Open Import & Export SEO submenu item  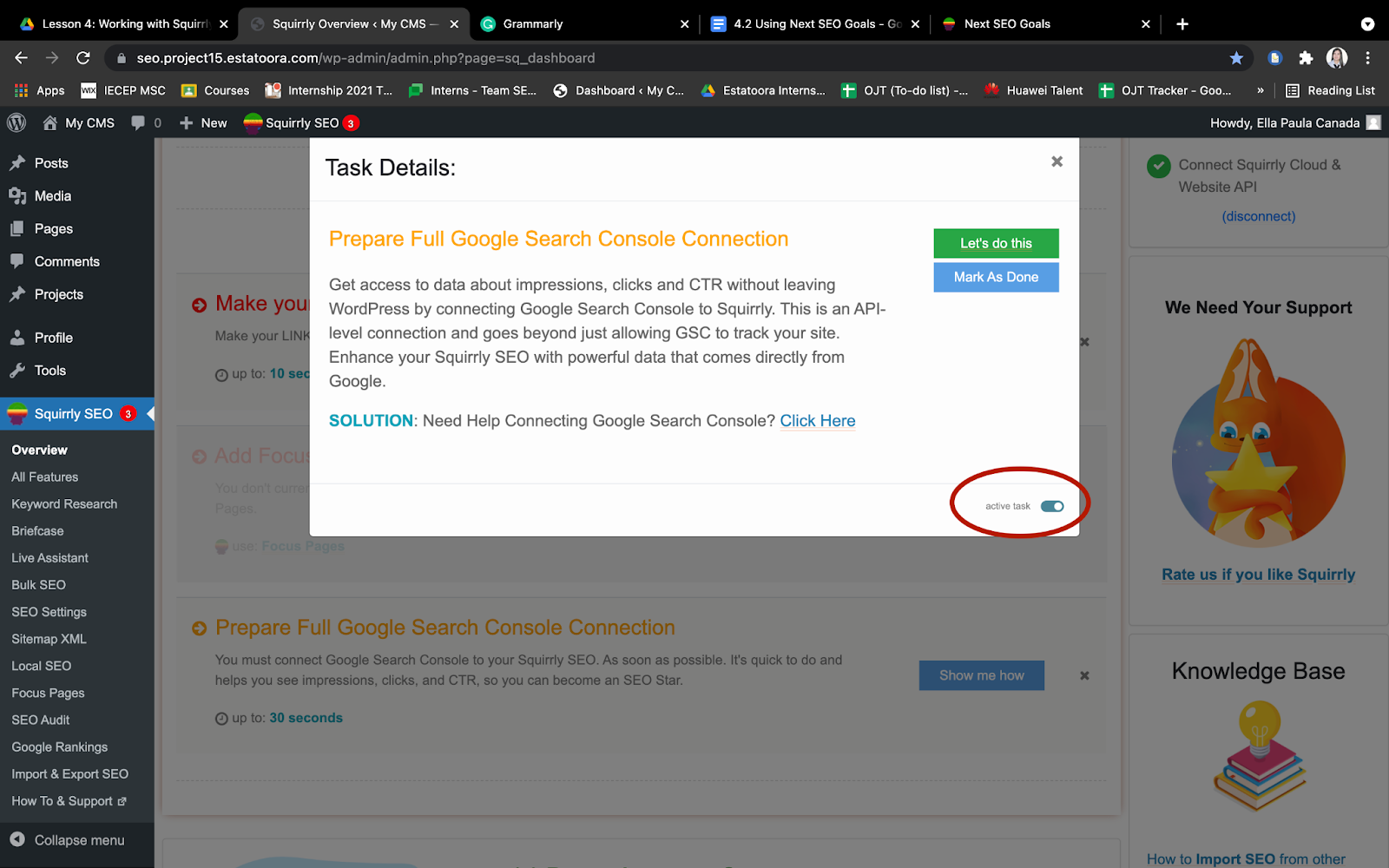tap(69, 773)
